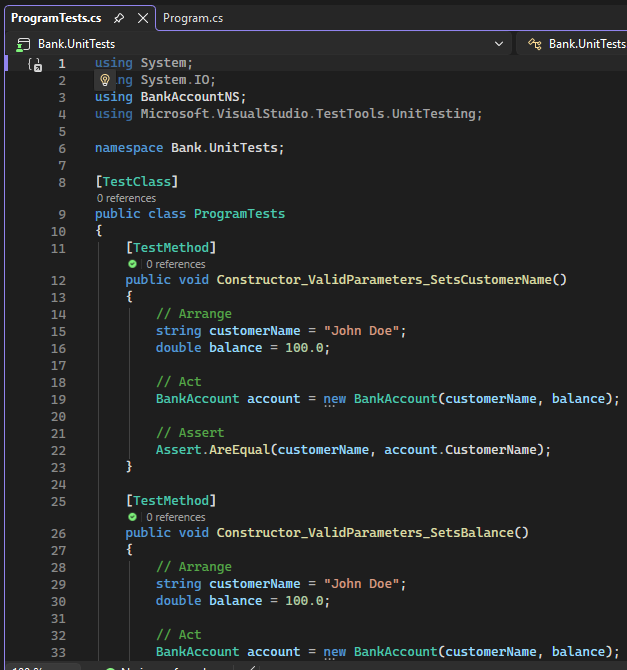Image resolution: width=627 pixels, height=670 pixels.
Task: Click the lightbulb quick actions icon on line 2
Action: tap(105, 79)
